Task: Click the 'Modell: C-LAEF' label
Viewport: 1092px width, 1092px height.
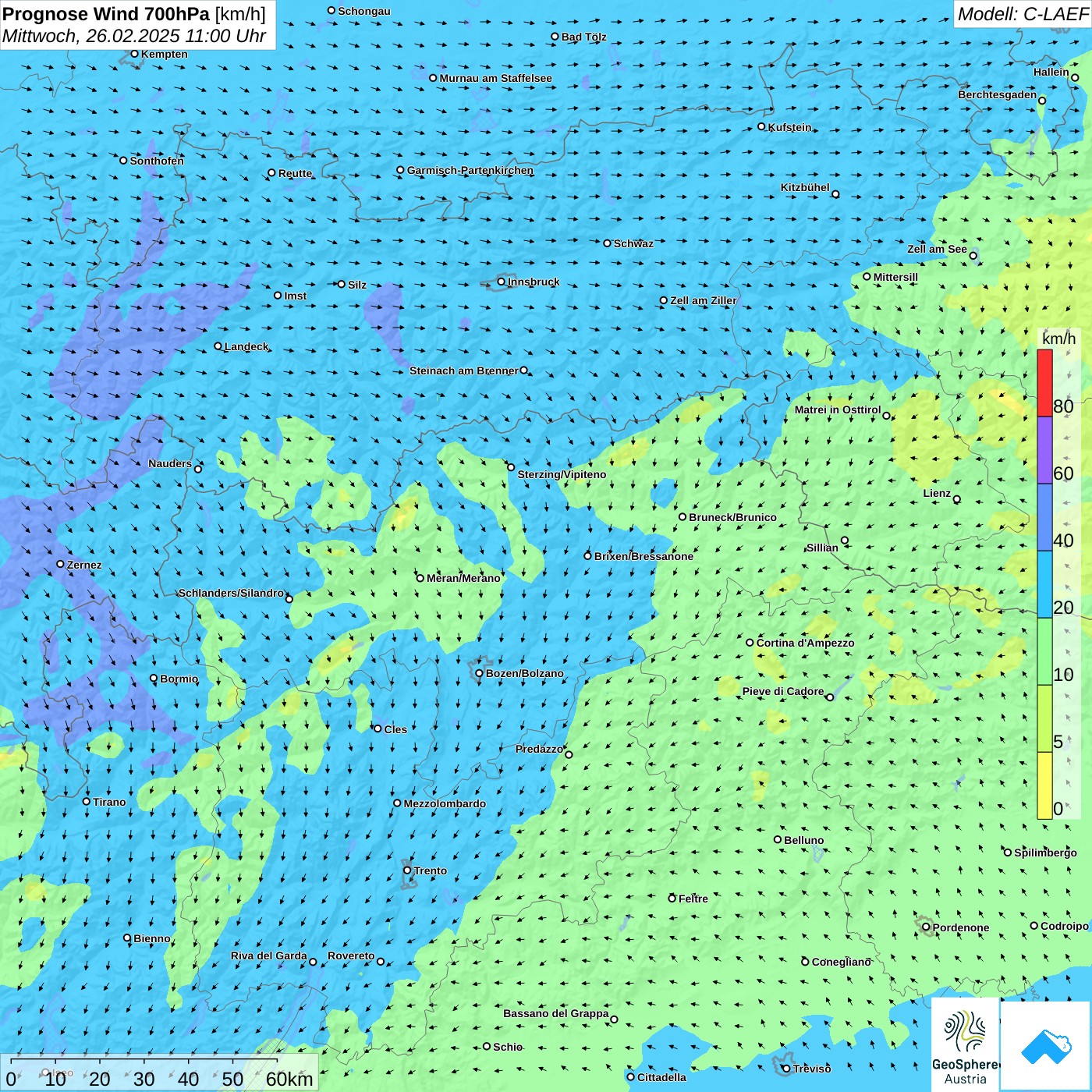Action: pos(1023,14)
